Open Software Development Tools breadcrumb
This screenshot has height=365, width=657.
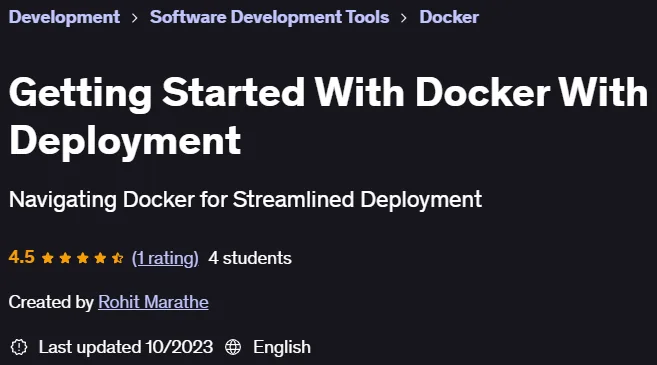click(269, 17)
